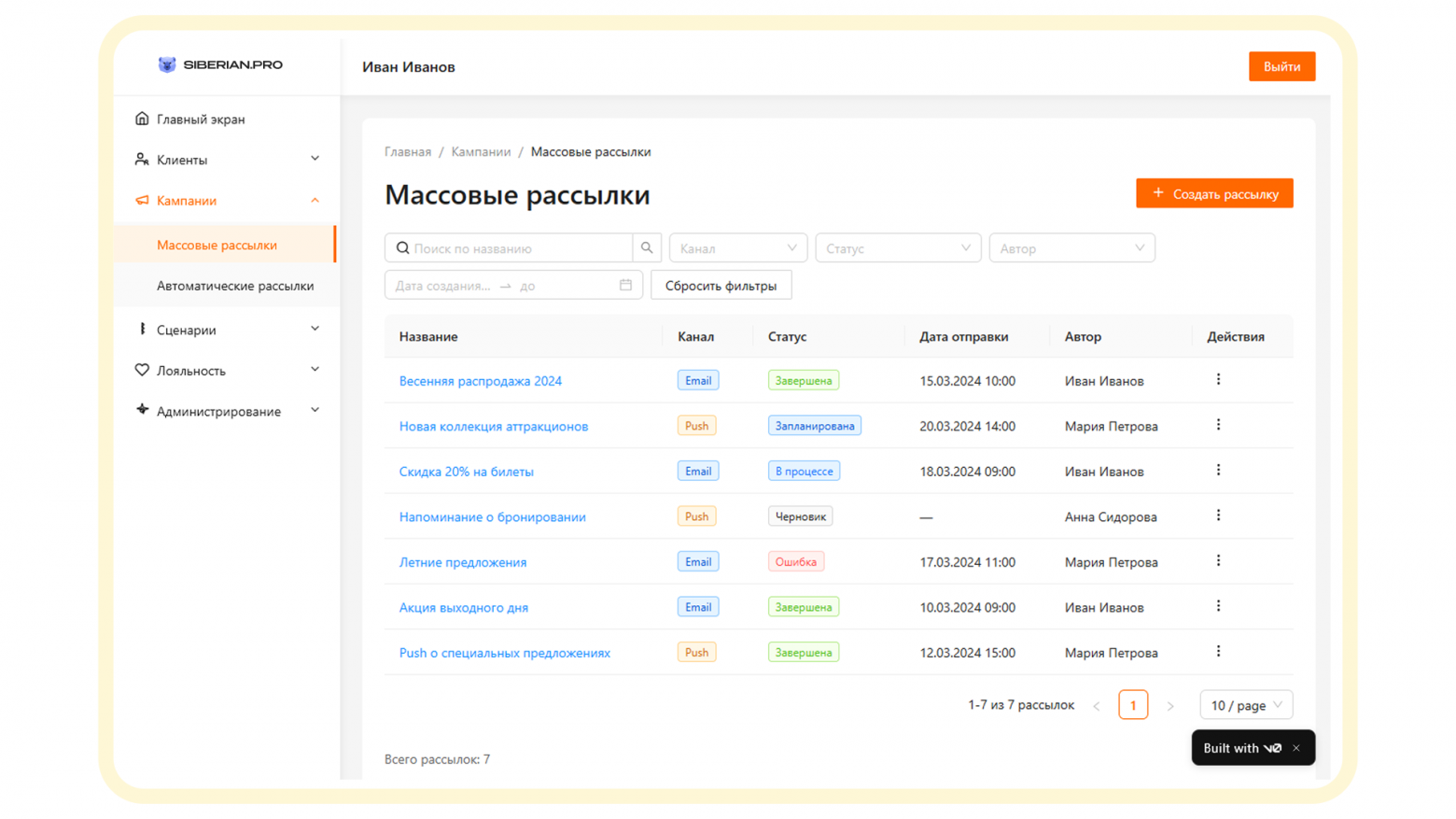Close the Built with v0 badge

click(1296, 748)
